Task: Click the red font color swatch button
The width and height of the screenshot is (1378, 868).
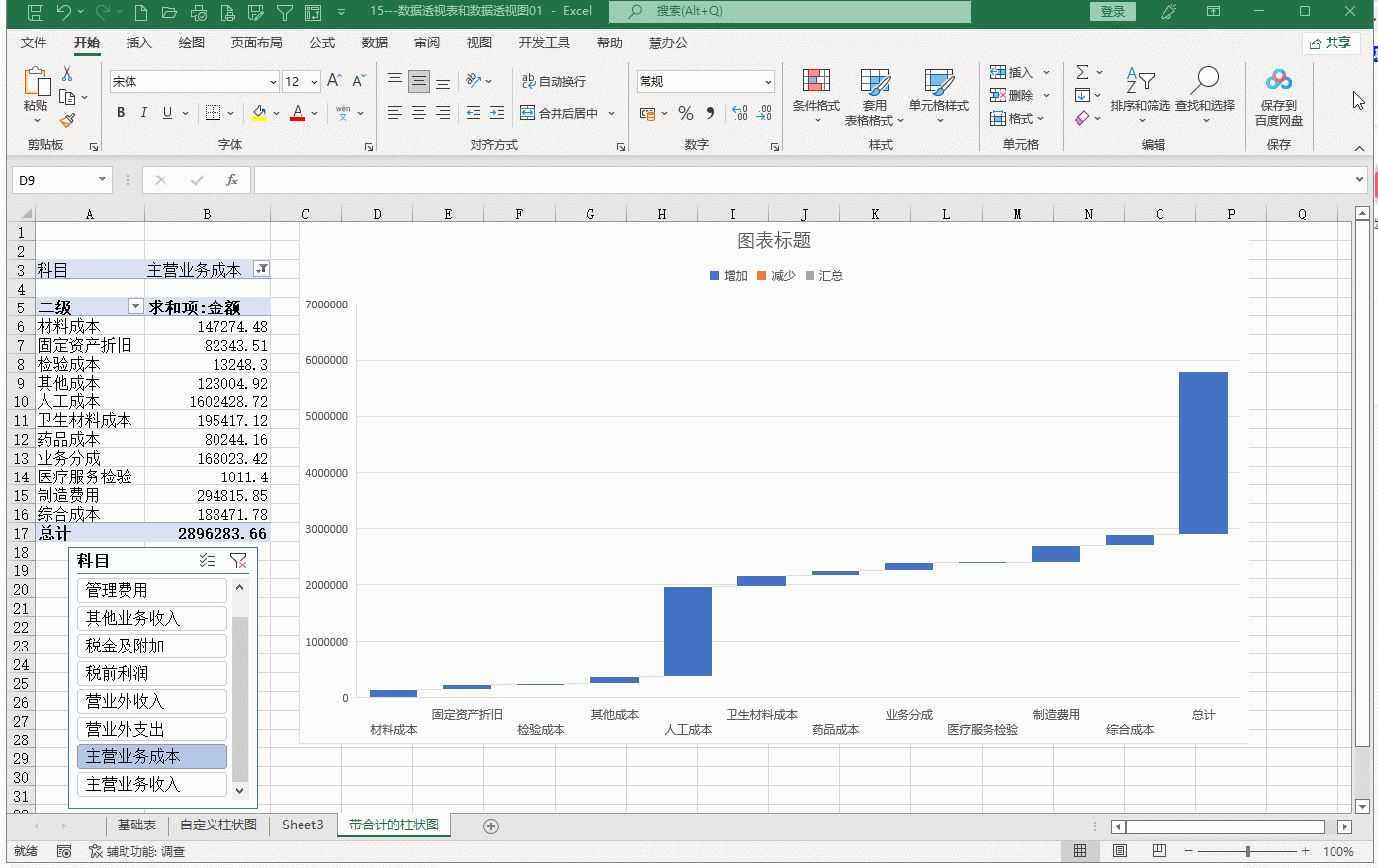Action: click(x=298, y=113)
